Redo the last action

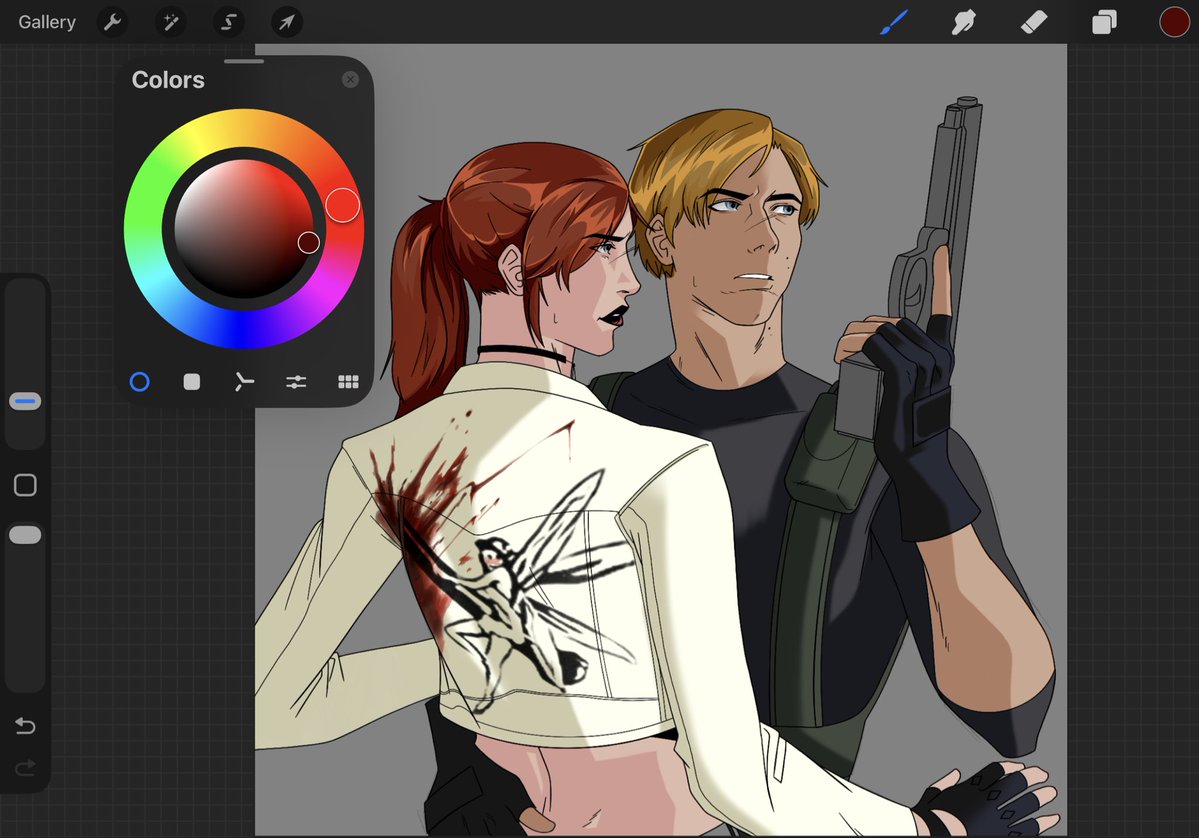[25, 767]
